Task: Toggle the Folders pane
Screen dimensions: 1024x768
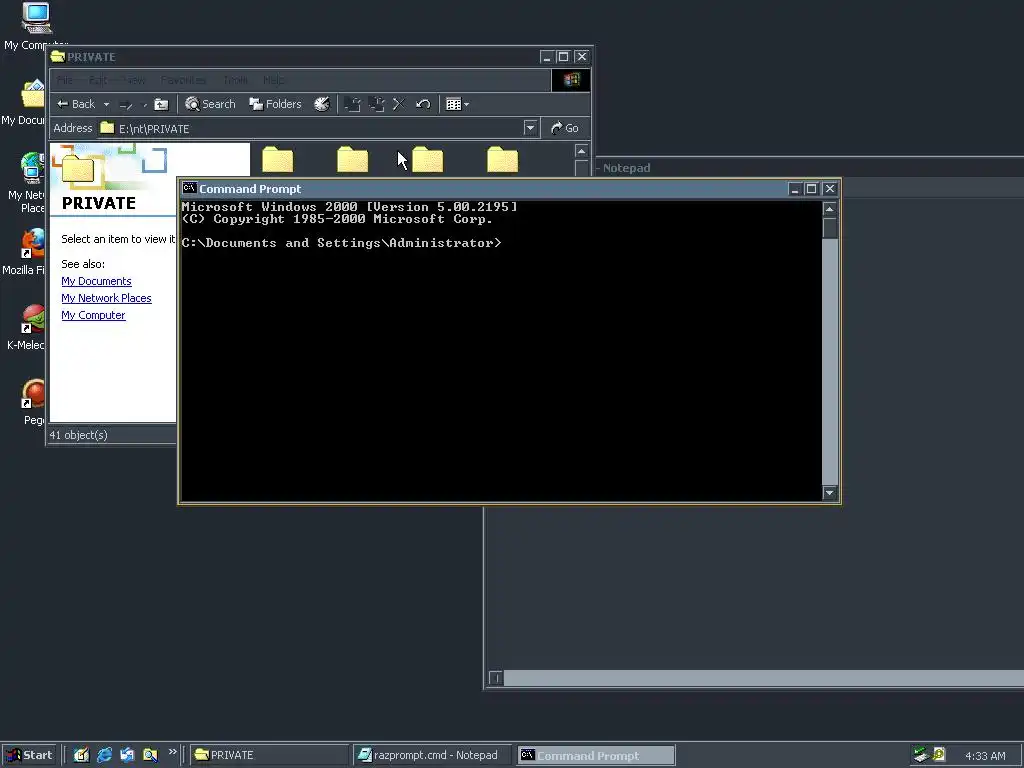Action: [x=276, y=104]
